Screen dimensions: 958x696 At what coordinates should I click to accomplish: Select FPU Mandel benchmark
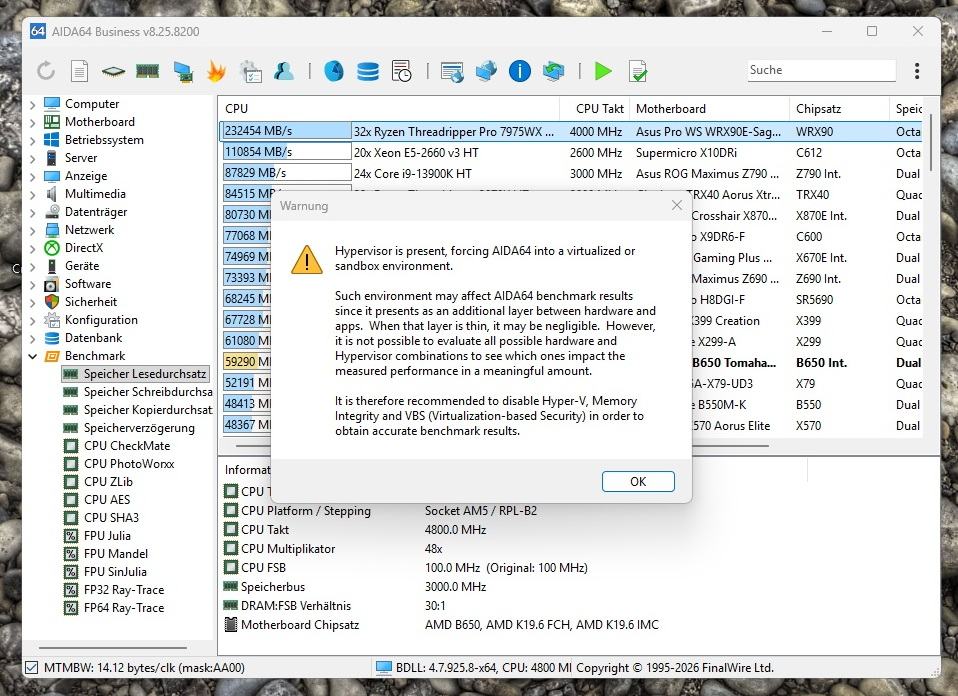click(115, 554)
